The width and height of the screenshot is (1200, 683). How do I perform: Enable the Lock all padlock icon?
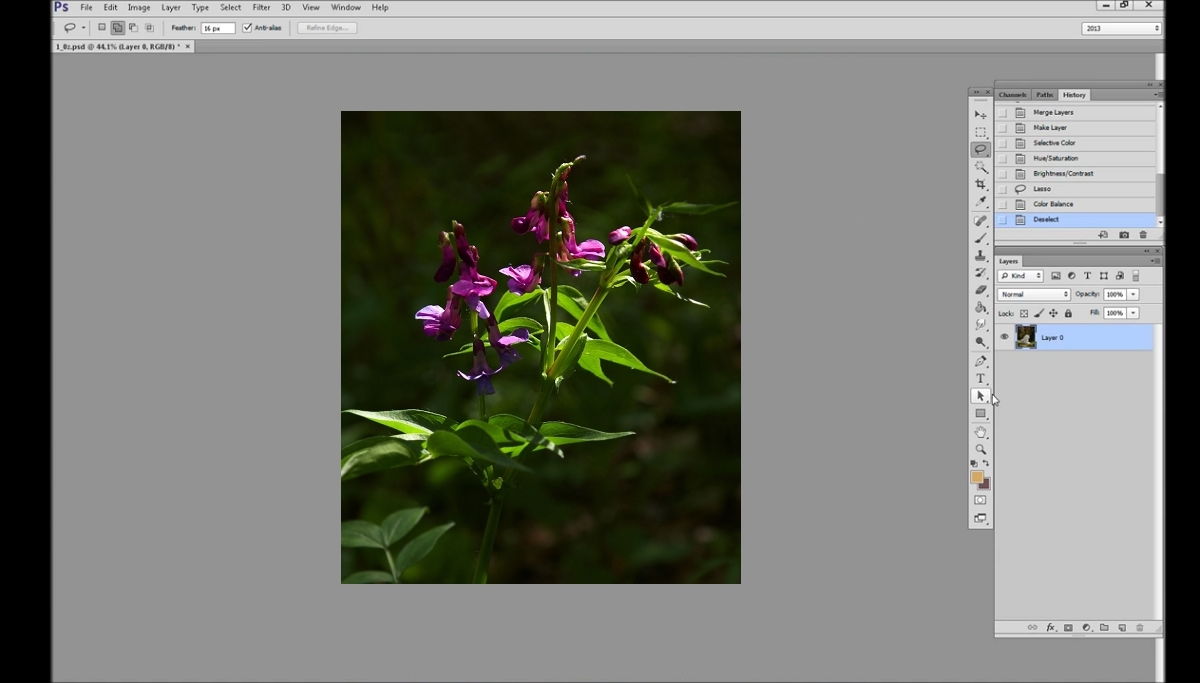1068,313
